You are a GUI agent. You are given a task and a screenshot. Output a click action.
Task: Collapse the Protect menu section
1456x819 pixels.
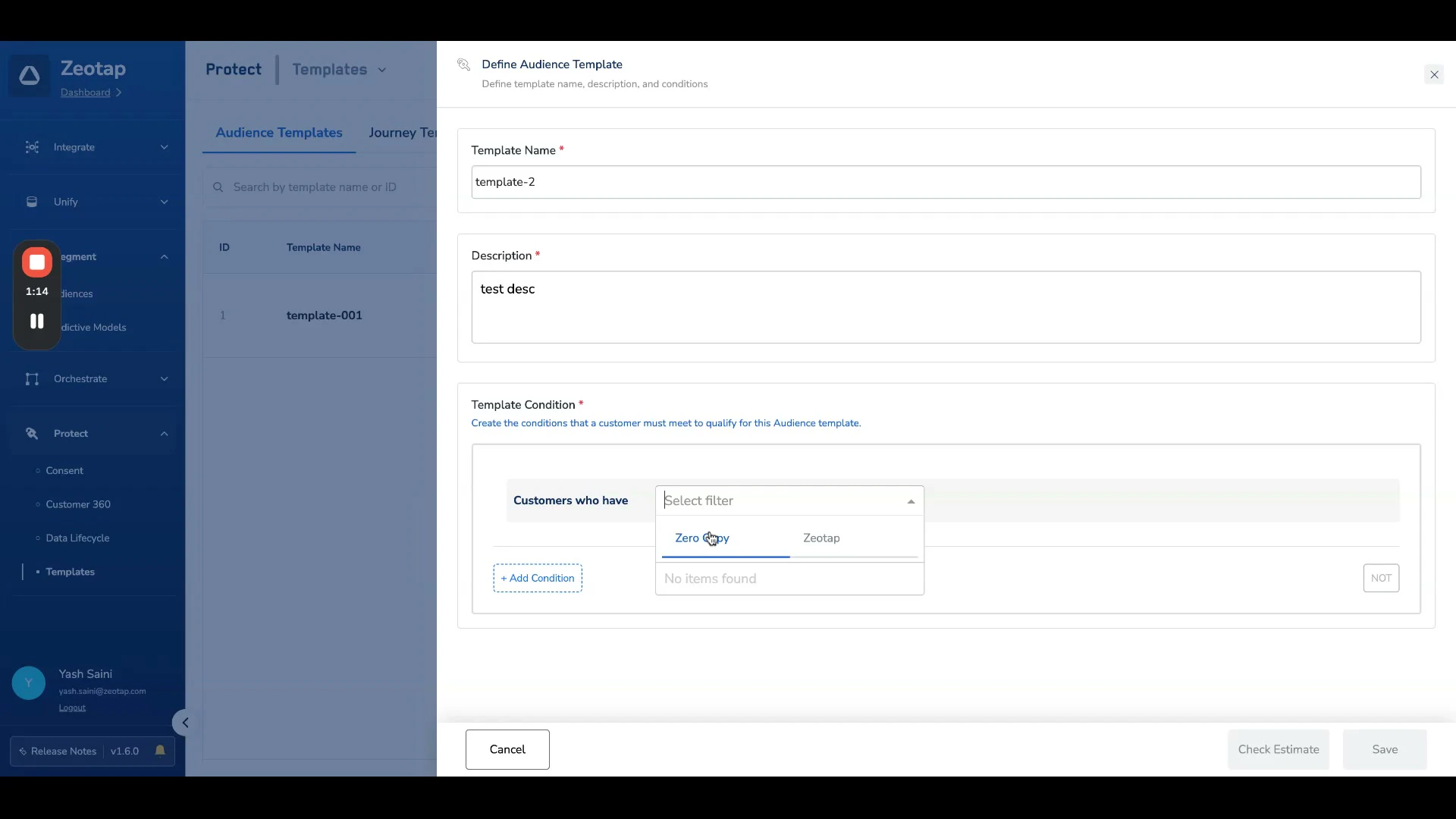[x=164, y=434]
